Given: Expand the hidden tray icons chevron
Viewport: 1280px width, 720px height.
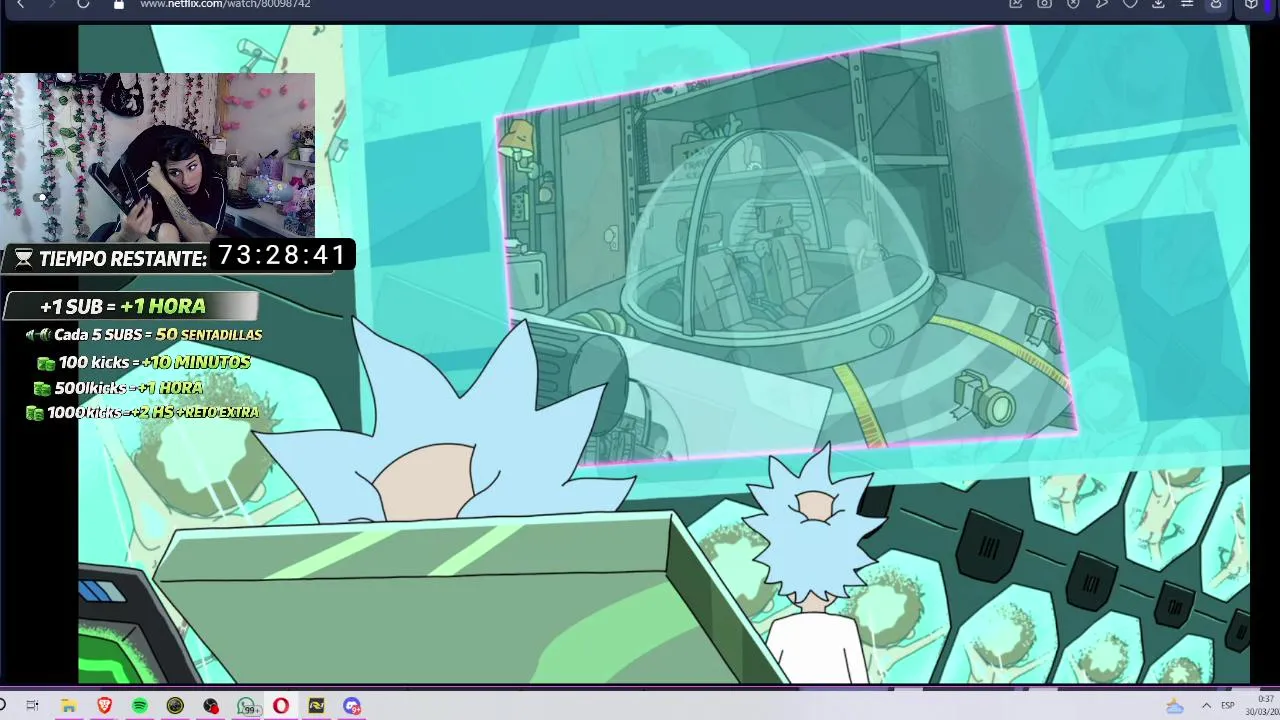Looking at the screenshot, I should click(1206, 706).
